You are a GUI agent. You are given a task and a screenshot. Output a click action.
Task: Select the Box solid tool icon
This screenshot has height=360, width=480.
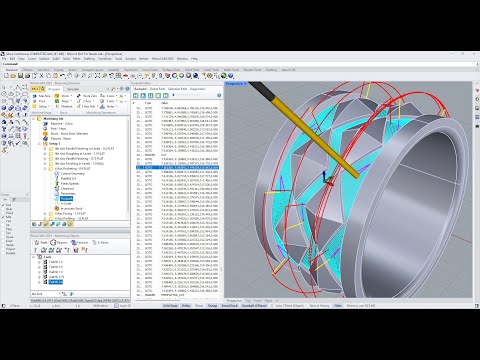click(4, 108)
